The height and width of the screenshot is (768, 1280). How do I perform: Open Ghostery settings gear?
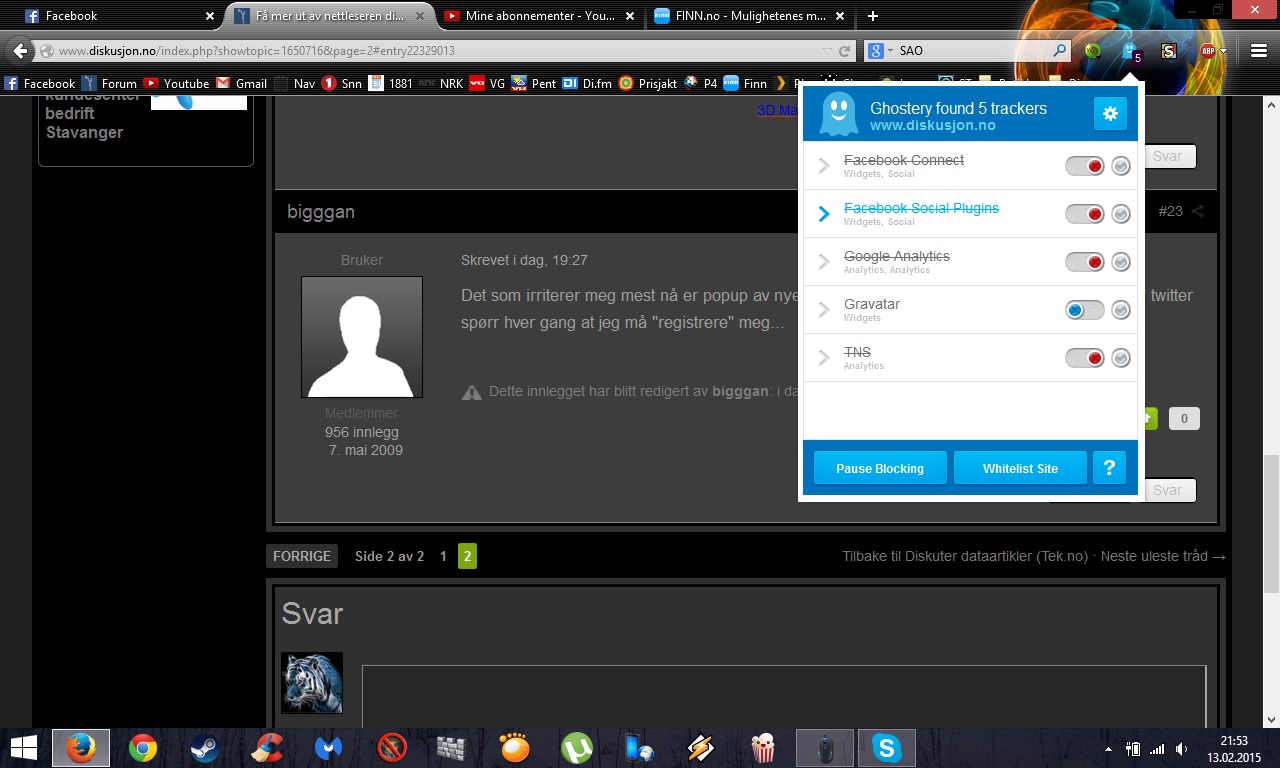(x=1110, y=114)
